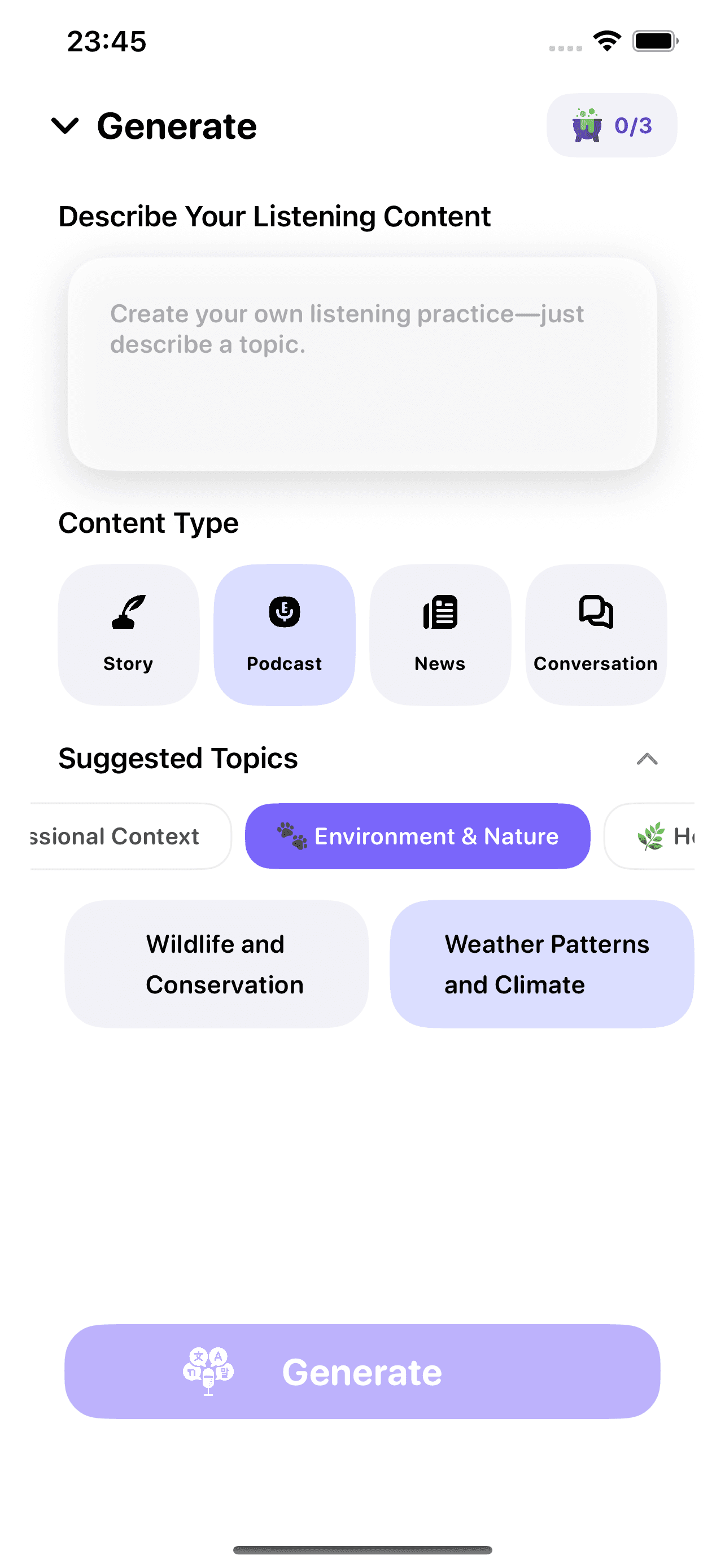
Task: Tap the home indicator bar
Action: pos(362,1550)
